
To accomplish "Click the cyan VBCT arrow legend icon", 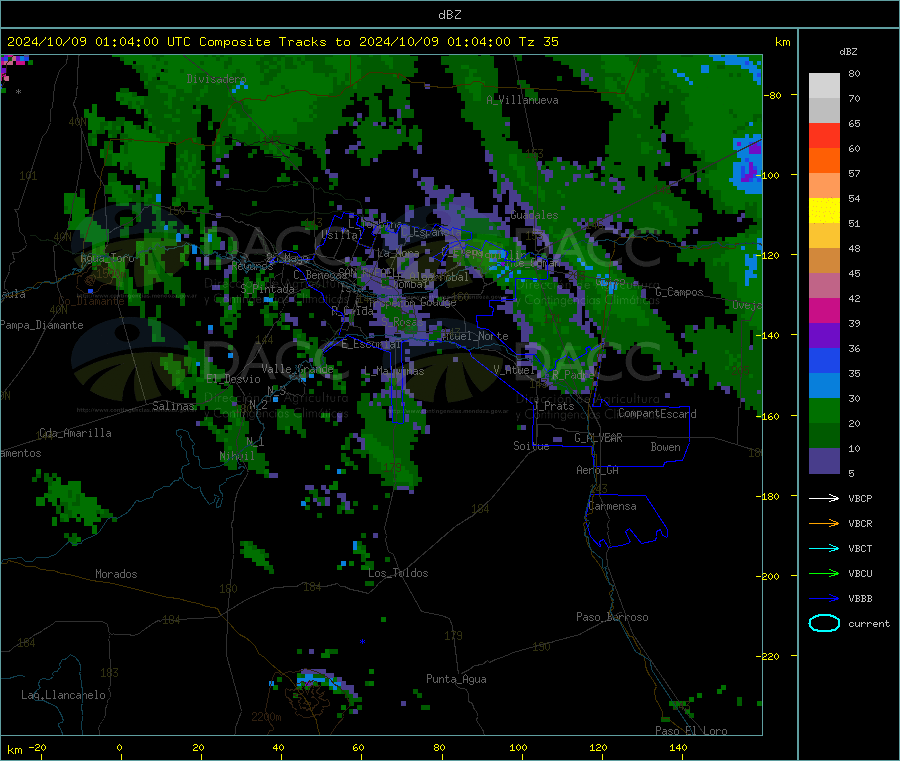I will [824, 549].
